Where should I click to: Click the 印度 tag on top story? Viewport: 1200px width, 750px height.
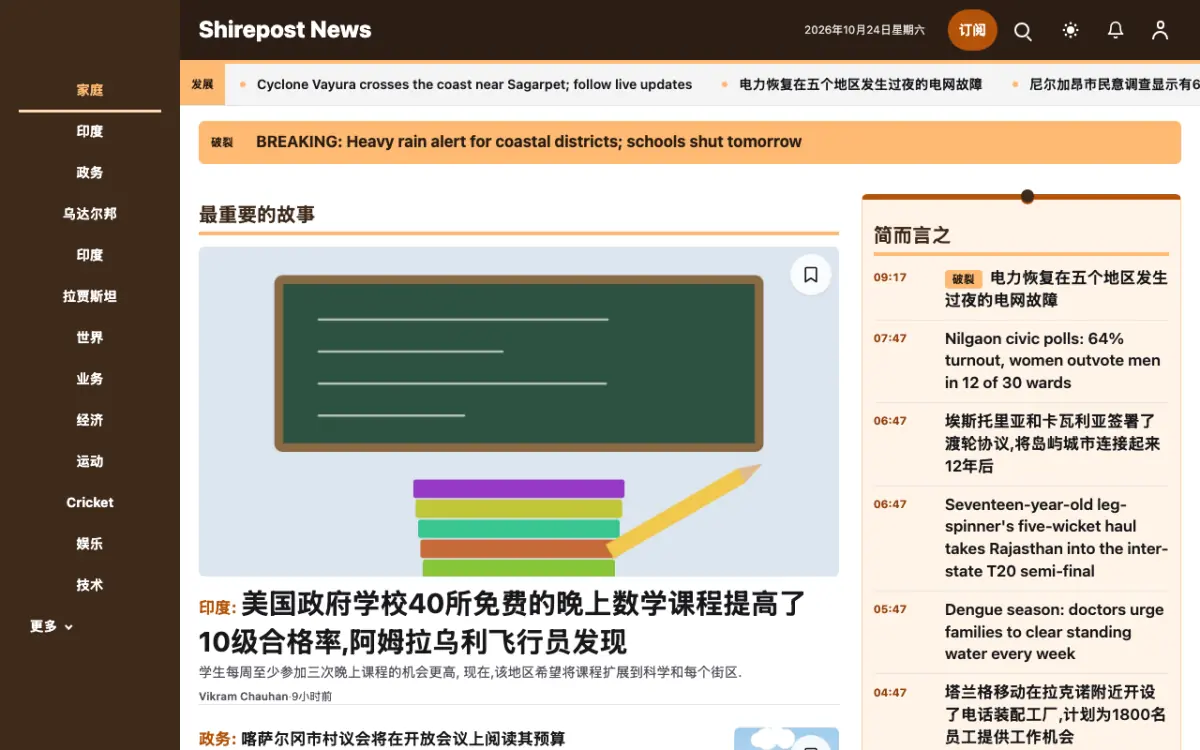(216, 607)
